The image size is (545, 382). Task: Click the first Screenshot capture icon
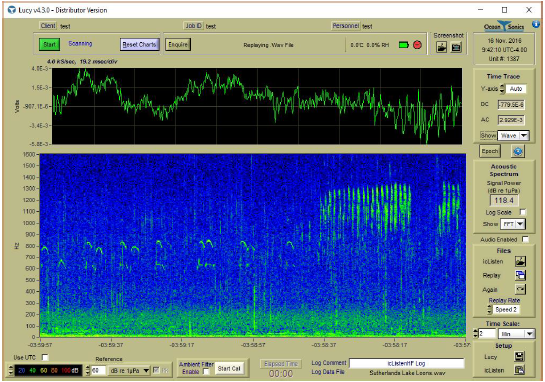pyautogui.click(x=441, y=47)
